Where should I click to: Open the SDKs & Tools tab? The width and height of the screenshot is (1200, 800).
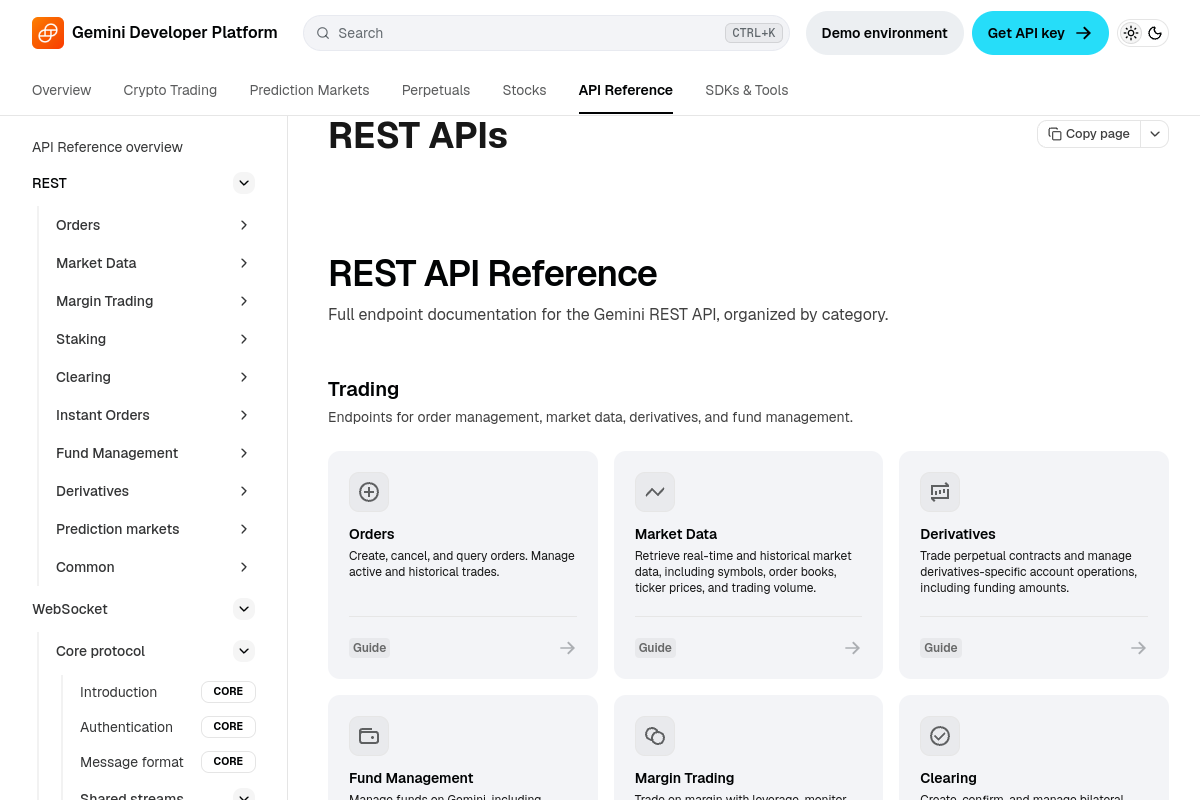click(747, 90)
